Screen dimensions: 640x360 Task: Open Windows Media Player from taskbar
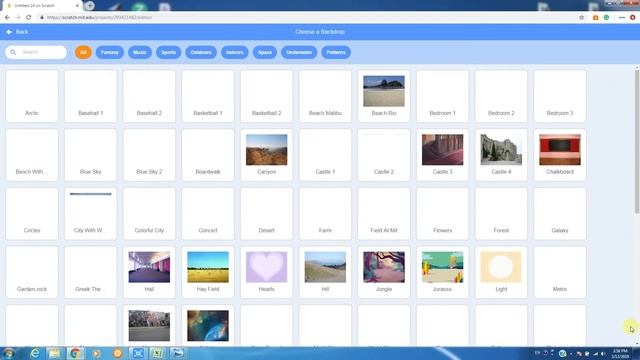click(x=96, y=353)
